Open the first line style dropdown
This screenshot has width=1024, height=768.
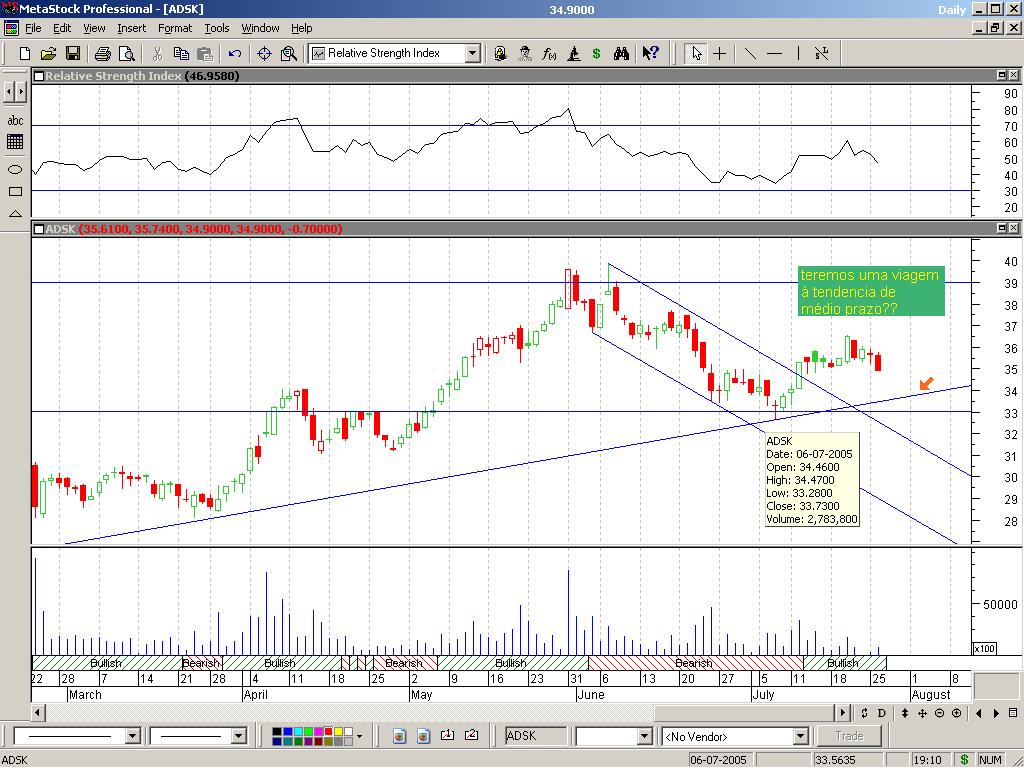point(132,736)
